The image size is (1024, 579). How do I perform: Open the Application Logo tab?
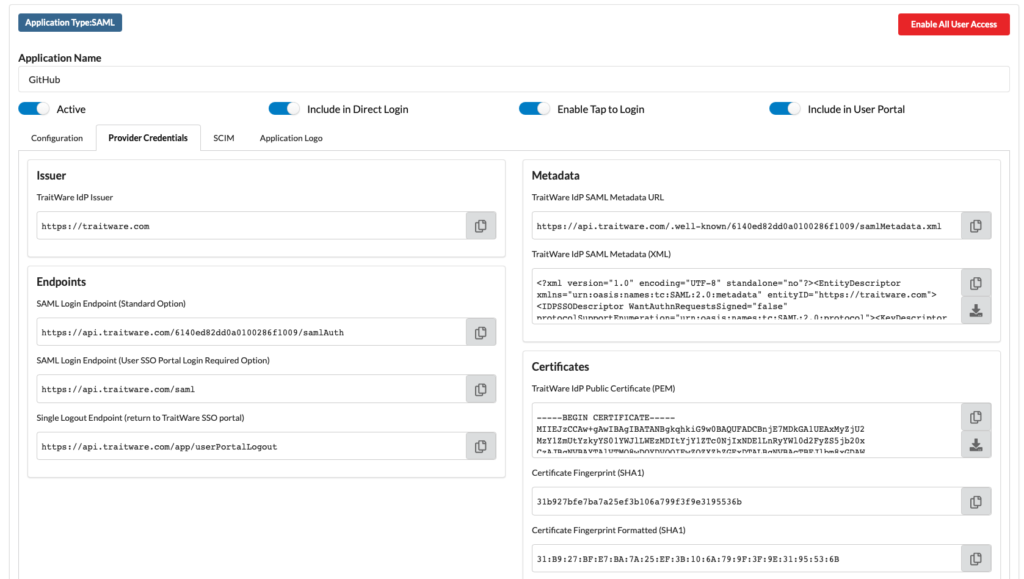pos(291,138)
